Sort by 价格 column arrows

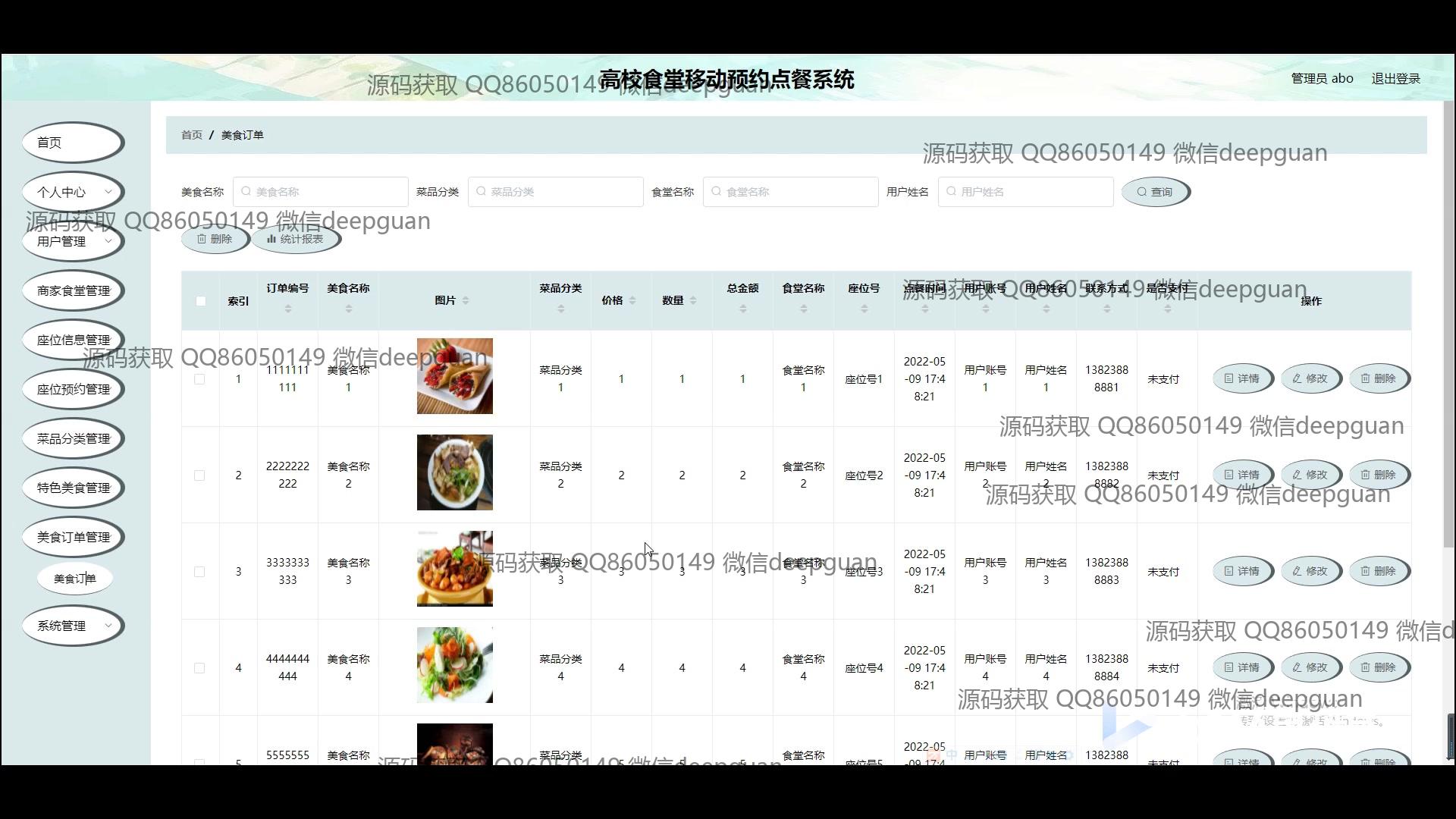point(632,301)
